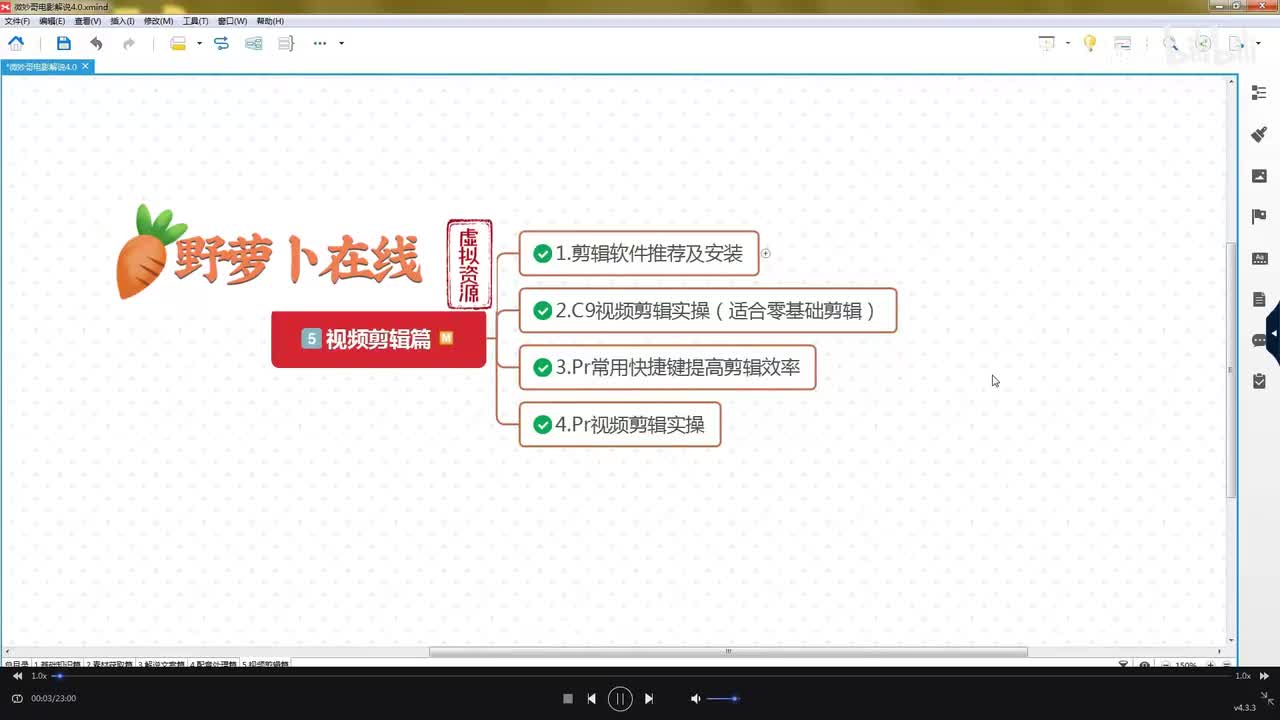Insert a new topic from the toolbar

point(178,43)
